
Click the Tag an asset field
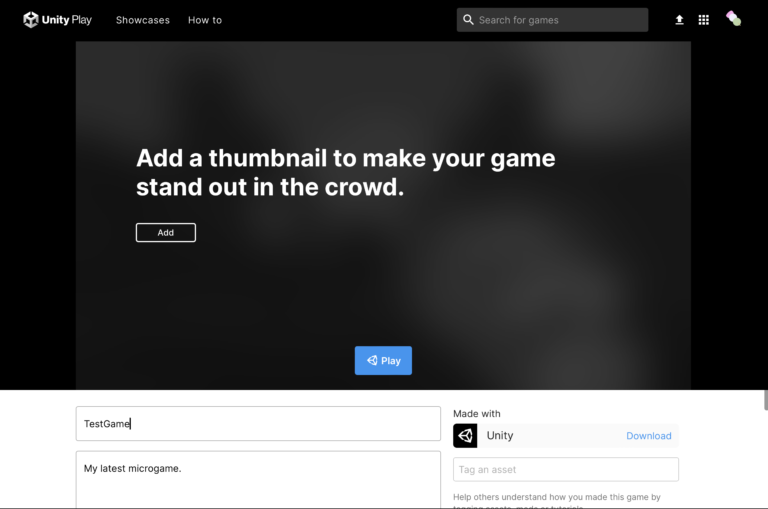pyautogui.click(x=566, y=470)
